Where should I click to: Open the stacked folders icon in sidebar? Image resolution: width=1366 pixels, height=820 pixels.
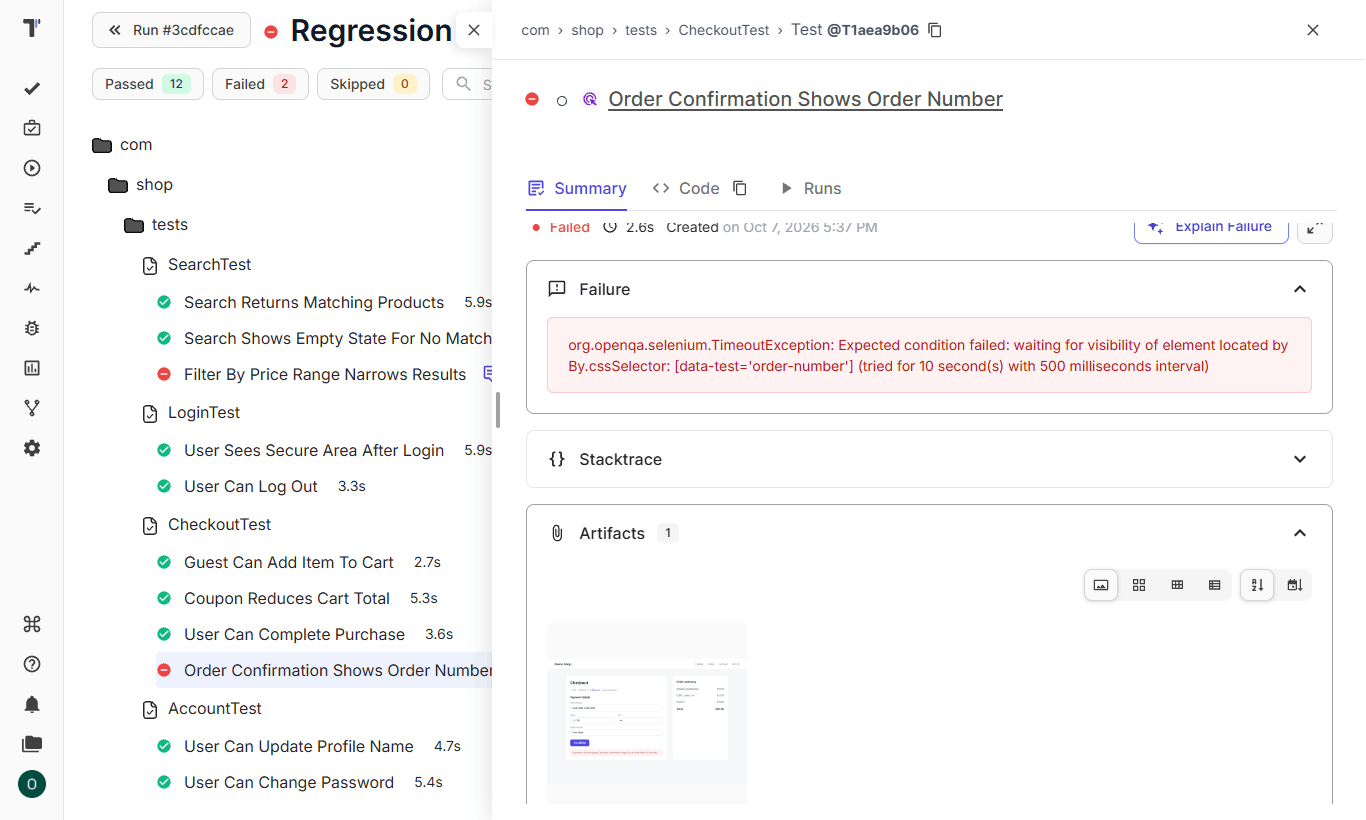[32, 744]
